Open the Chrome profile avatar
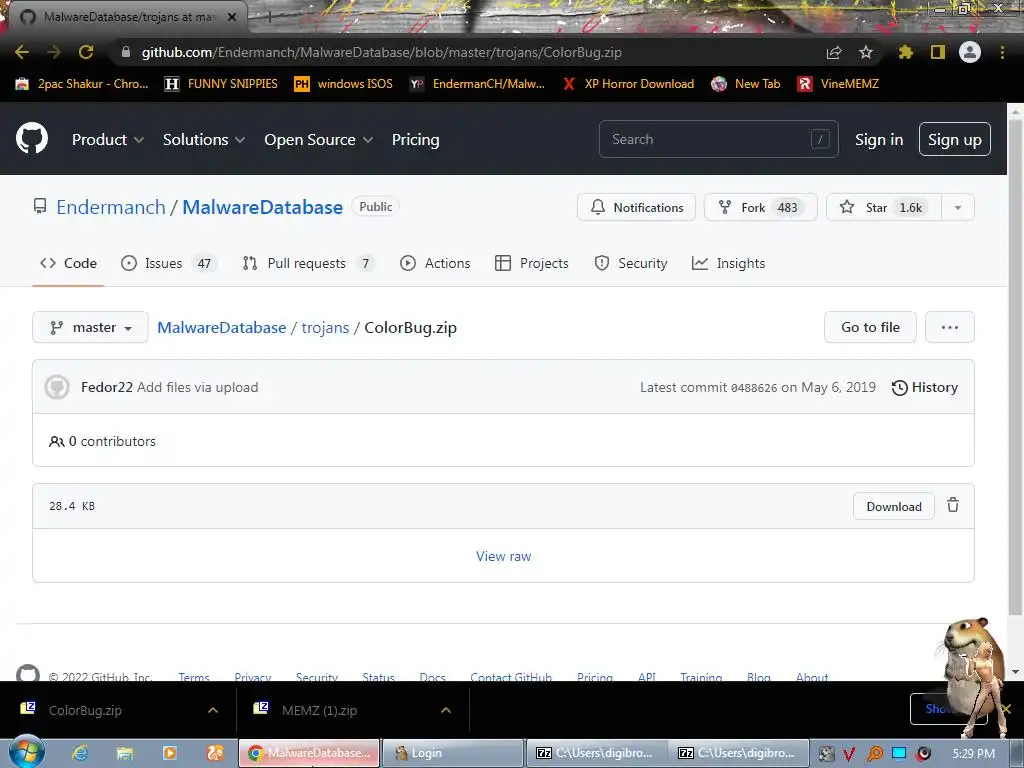This screenshot has height=768, width=1024. [970, 52]
